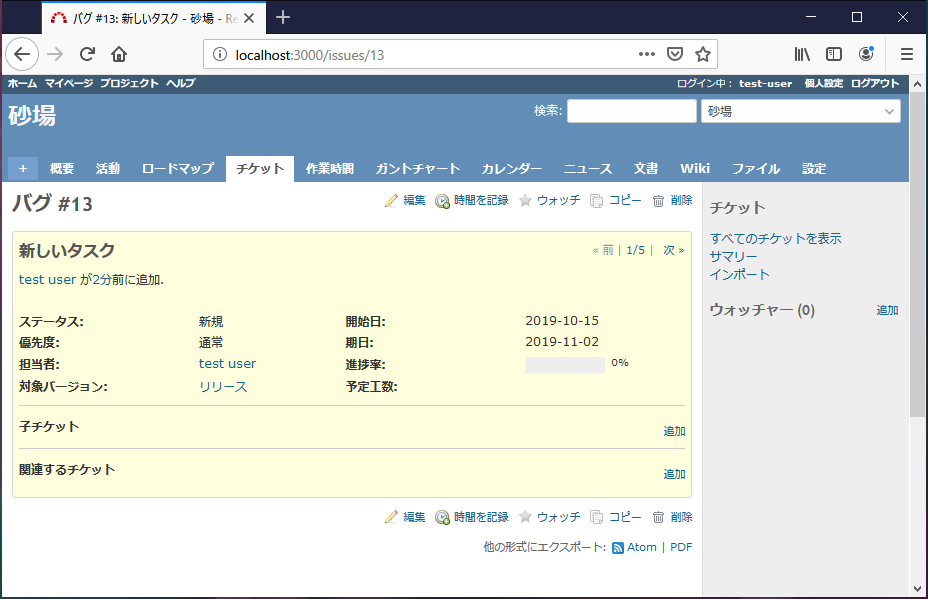Click the browser forward arrow

(x=55, y=54)
